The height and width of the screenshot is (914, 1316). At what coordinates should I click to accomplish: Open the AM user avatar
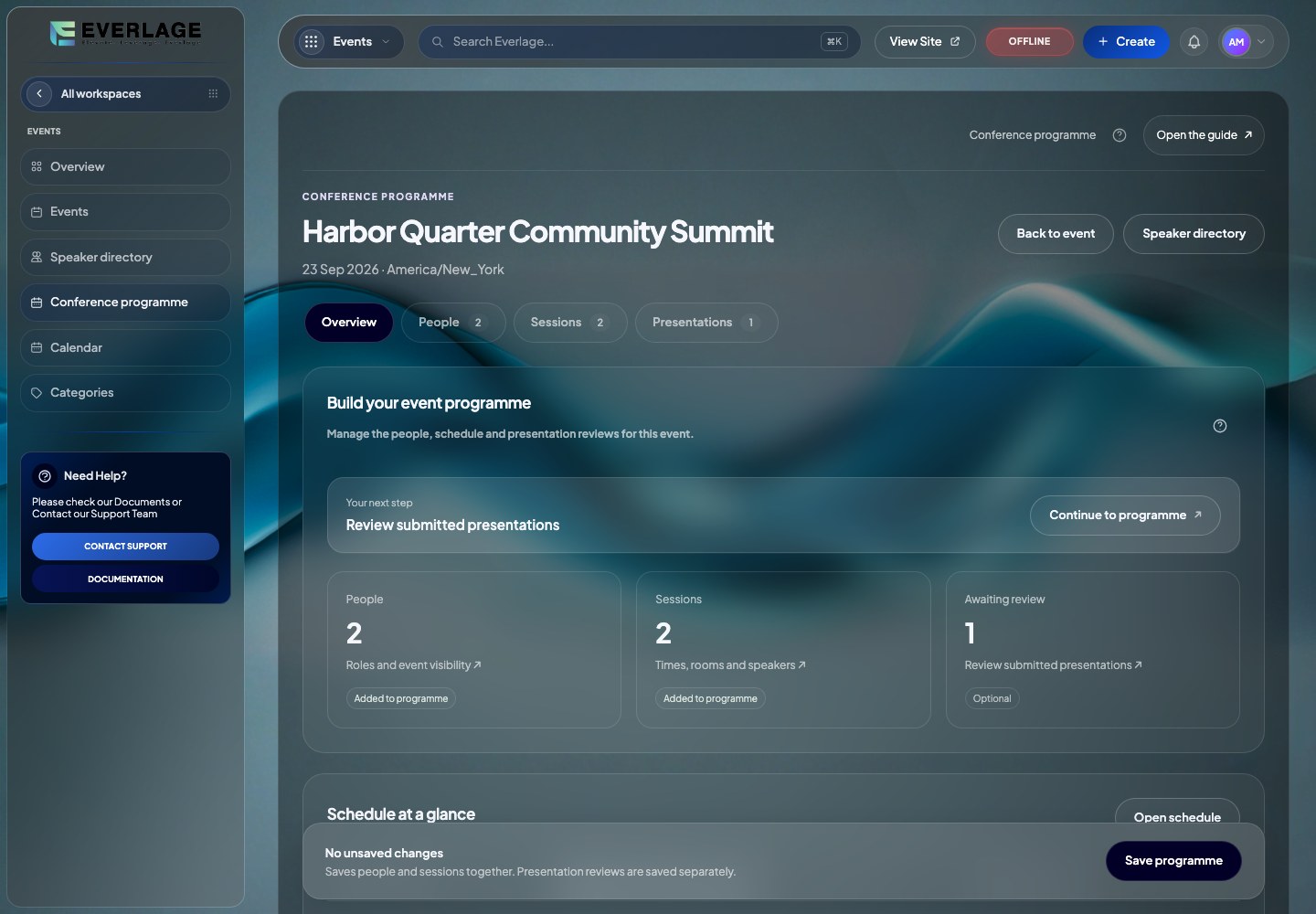coord(1236,42)
